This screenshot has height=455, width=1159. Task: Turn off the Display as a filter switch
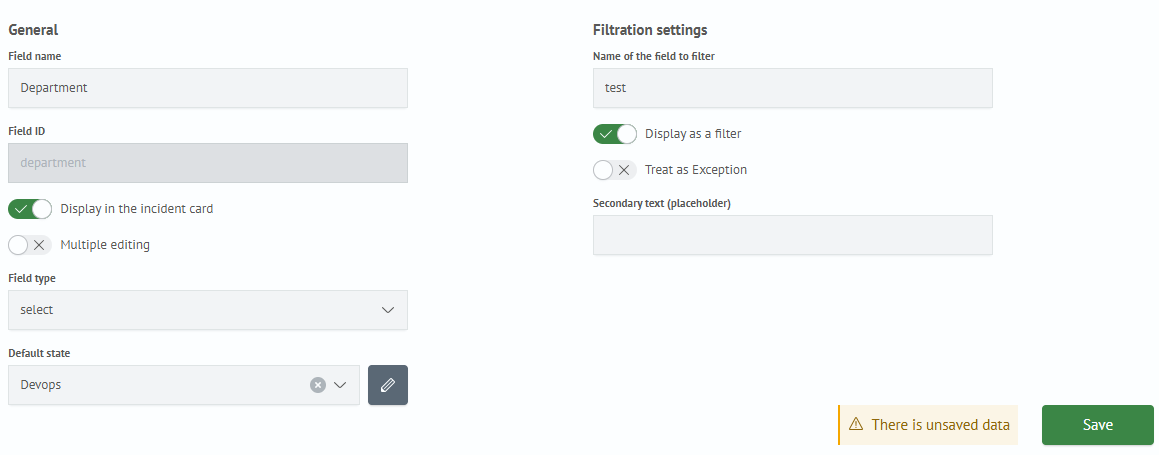615,134
